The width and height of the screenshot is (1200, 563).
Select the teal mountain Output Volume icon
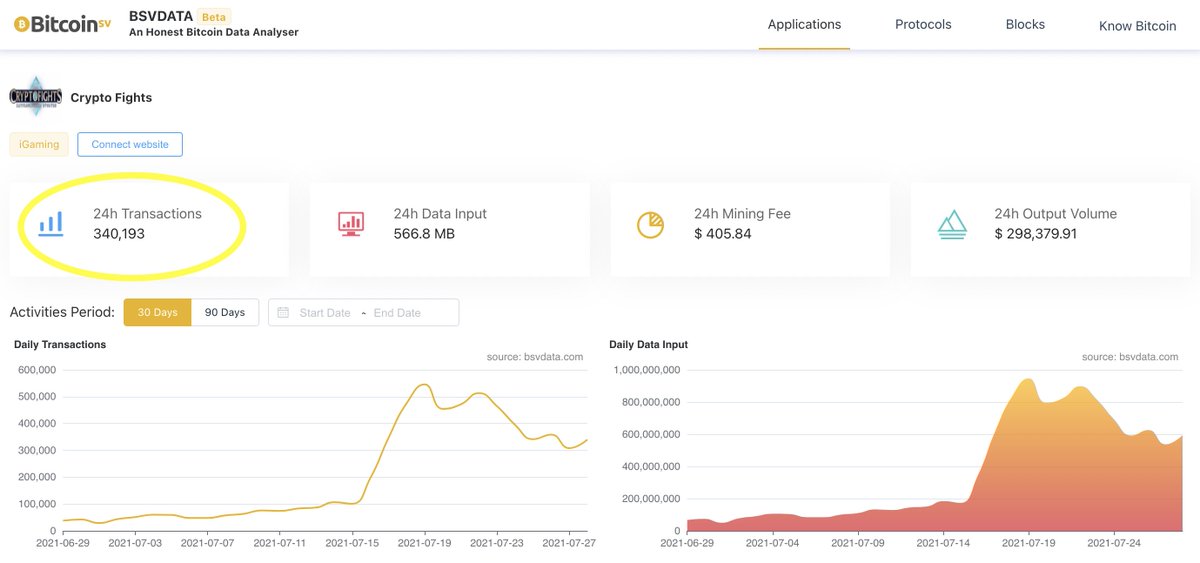coord(951,224)
